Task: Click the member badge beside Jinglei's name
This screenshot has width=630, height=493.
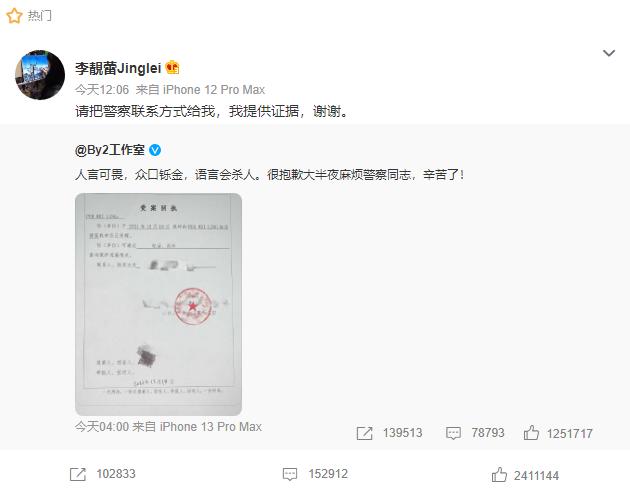Action: click(172, 68)
